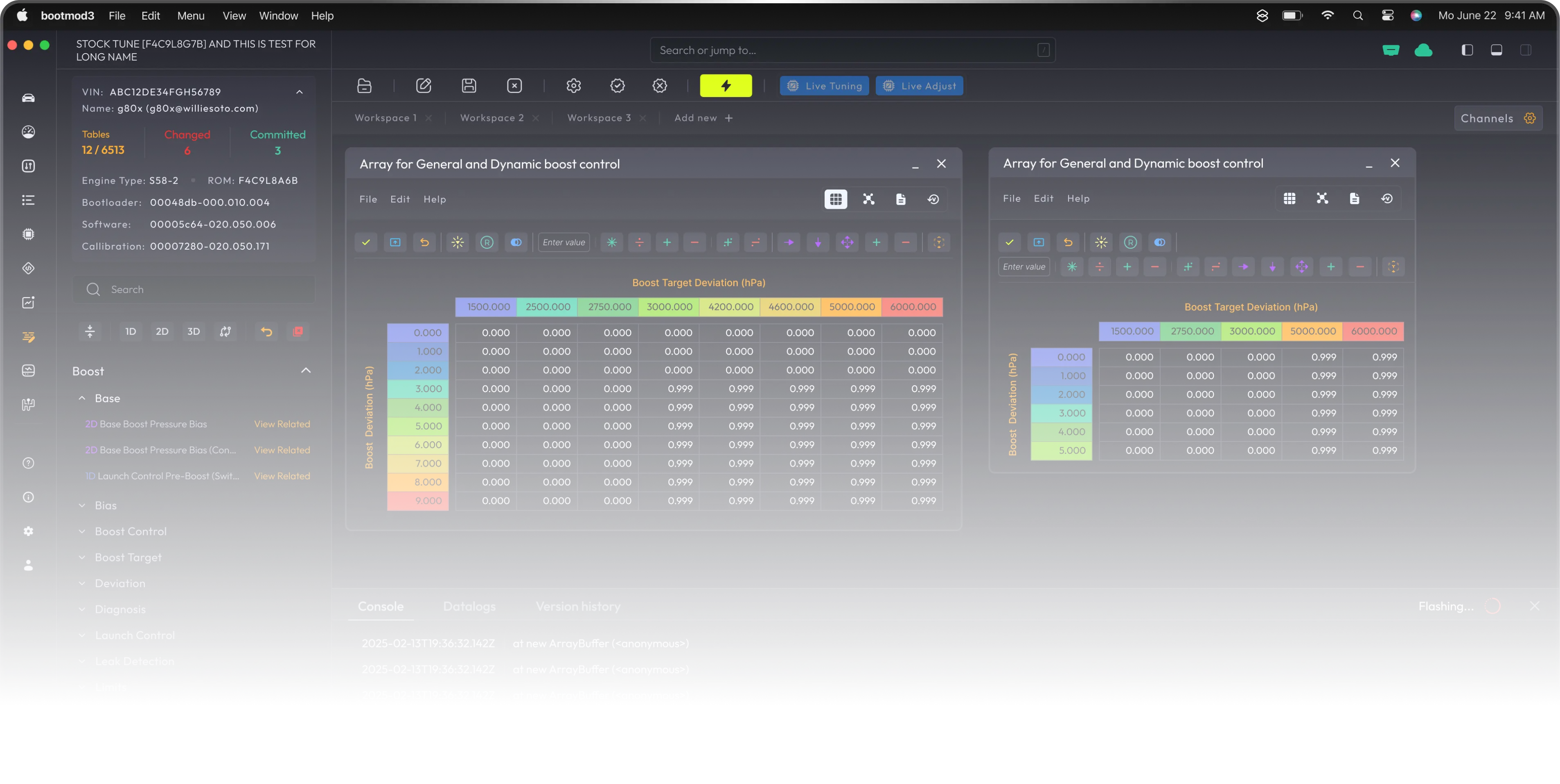Open the code diamond icon in the sidebar
This screenshot has width=1560, height=784.
pos(29,268)
